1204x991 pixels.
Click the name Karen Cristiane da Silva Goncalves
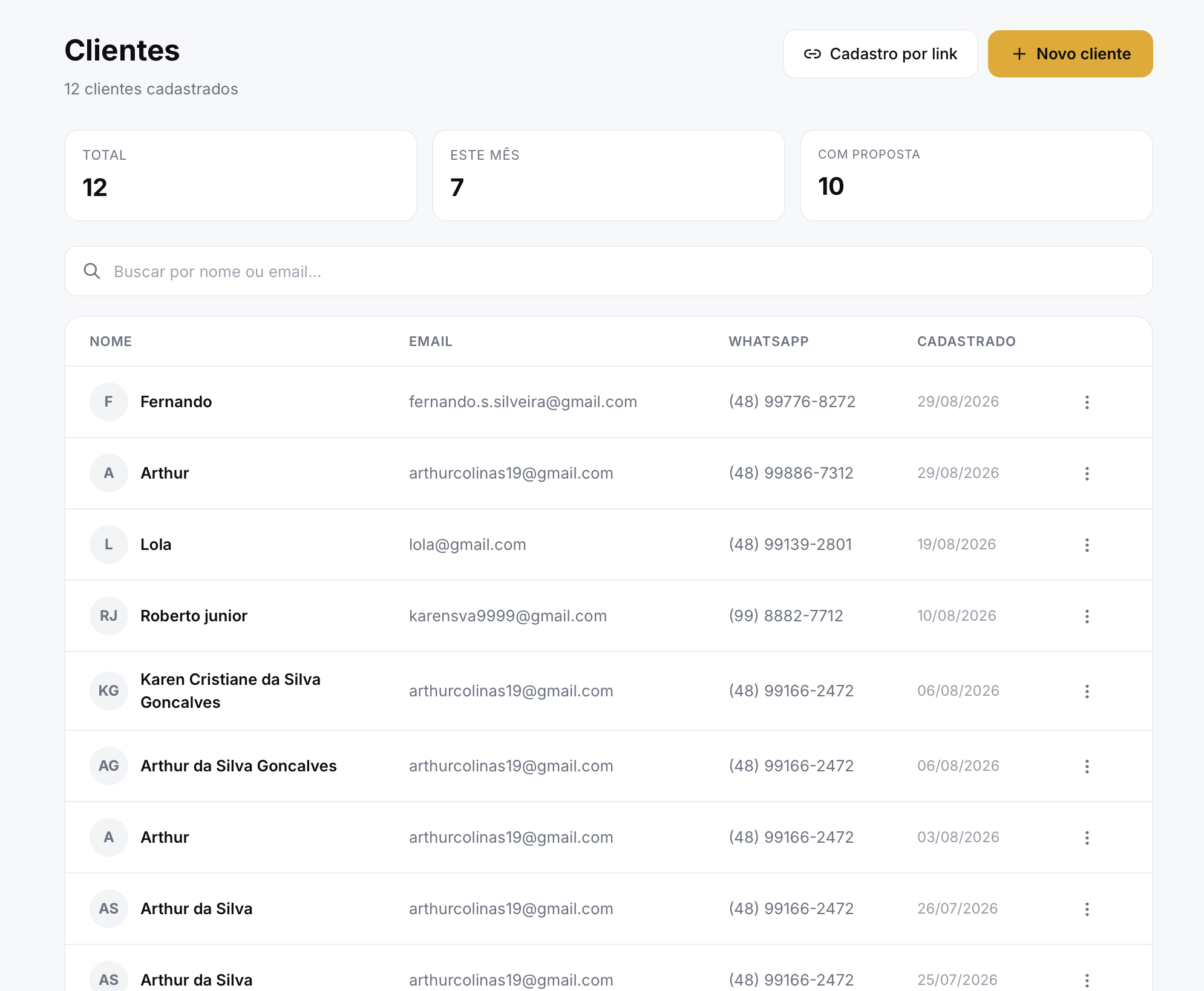click(231, 691)
